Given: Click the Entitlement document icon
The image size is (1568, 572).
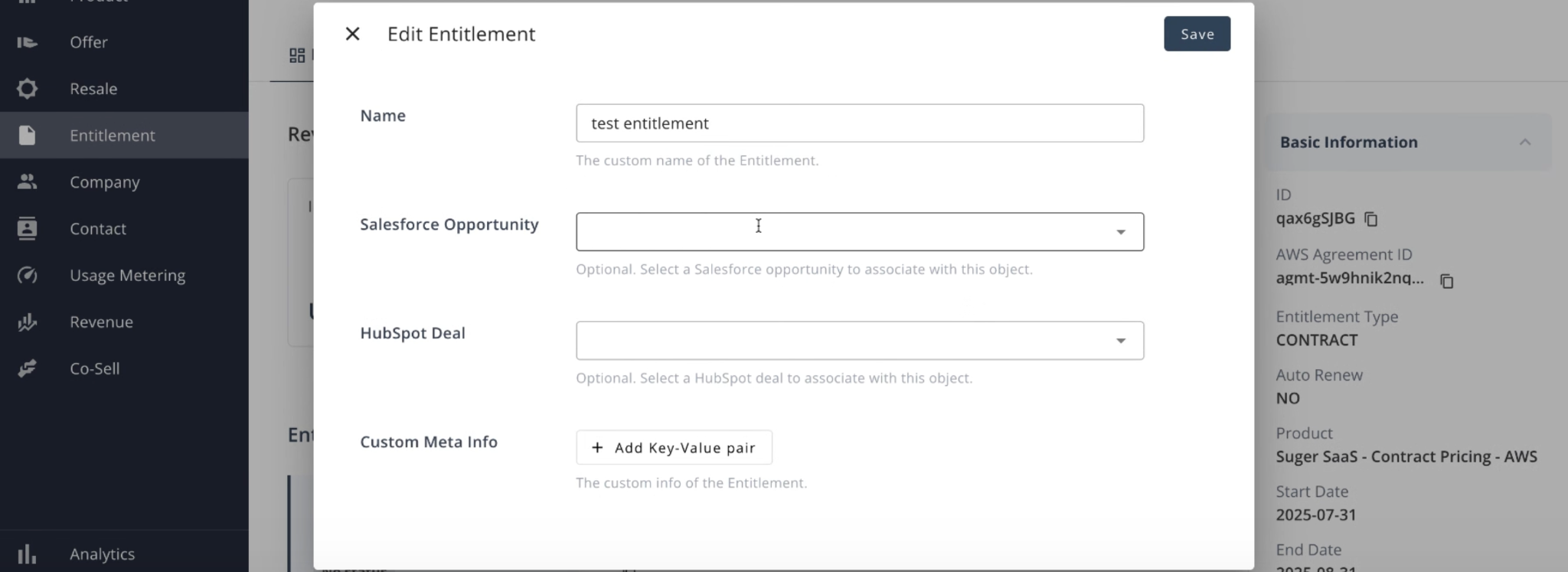Looking at the screenshot, I should (28, 136).
